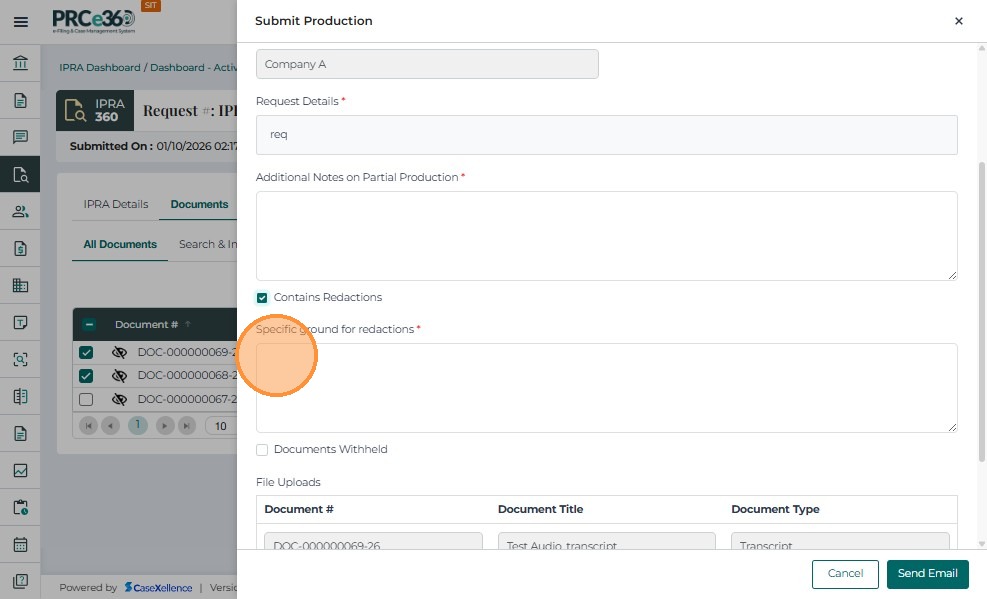Switch to the IPRA Details tab
Viewport: 987px width, 599px height.
pos(116,204)
